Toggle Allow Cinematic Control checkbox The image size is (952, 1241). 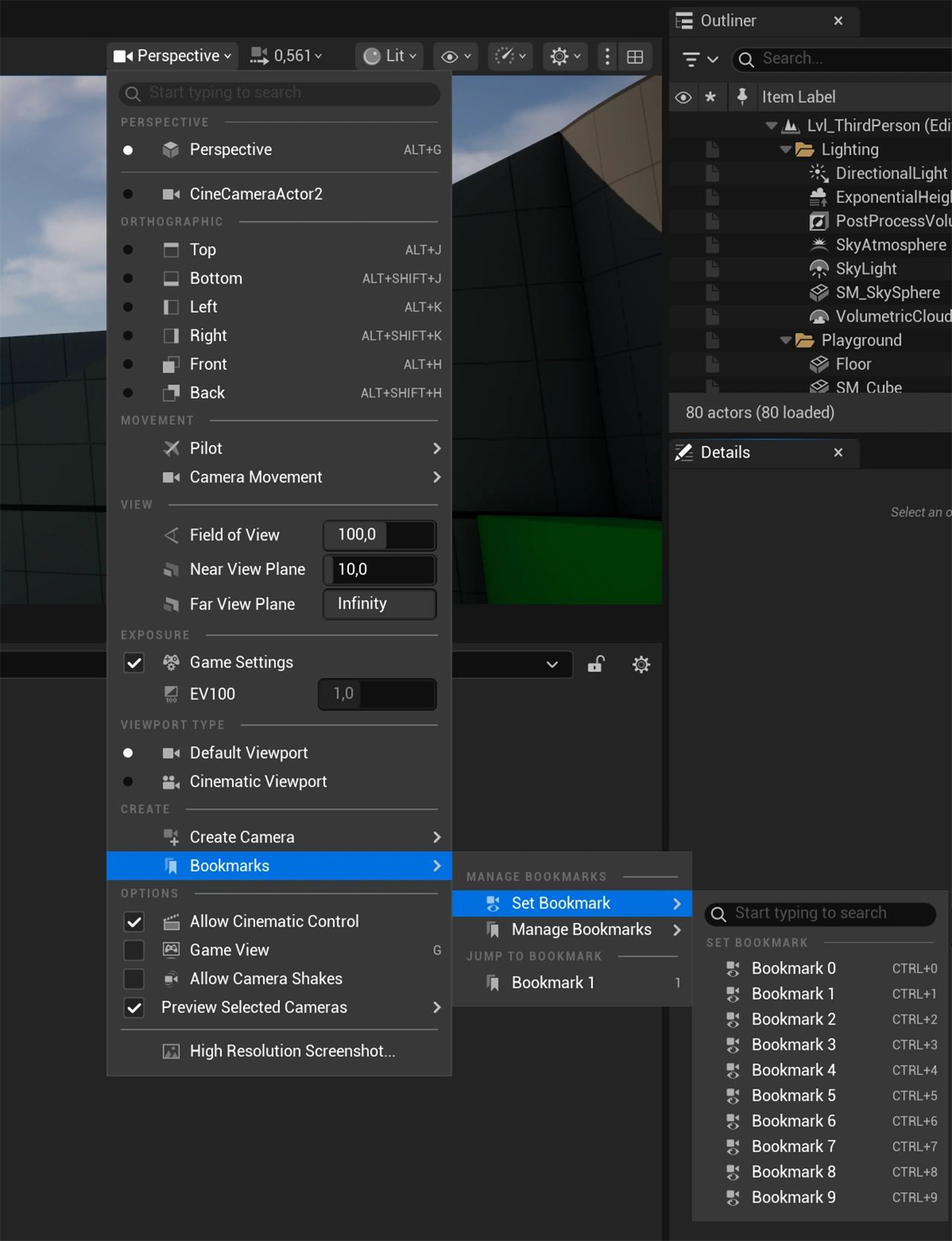tap(134, 923)
